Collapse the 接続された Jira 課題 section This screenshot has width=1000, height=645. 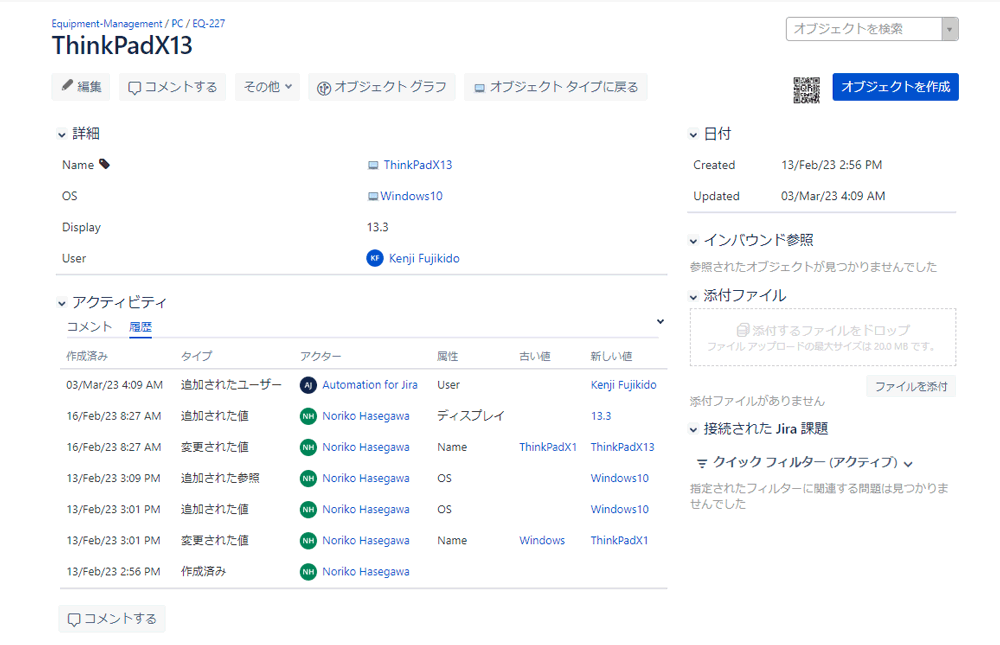693,429
